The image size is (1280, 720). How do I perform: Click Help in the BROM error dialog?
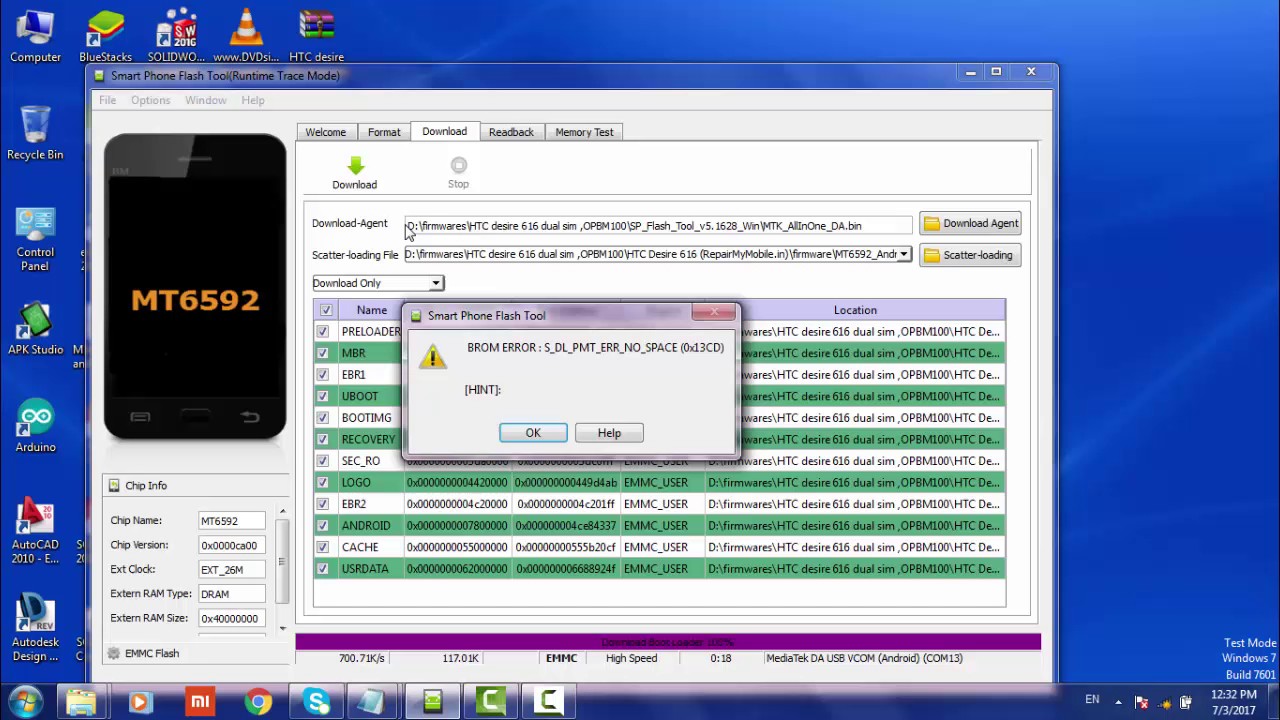click(609, 433)
